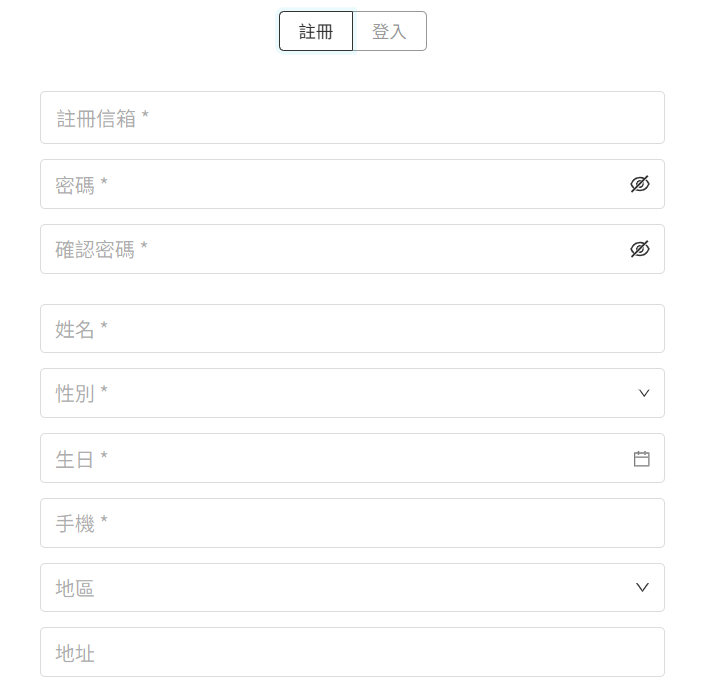Click the 姓名 placeholder label
The image size is (725, 683).
(81, 329)
